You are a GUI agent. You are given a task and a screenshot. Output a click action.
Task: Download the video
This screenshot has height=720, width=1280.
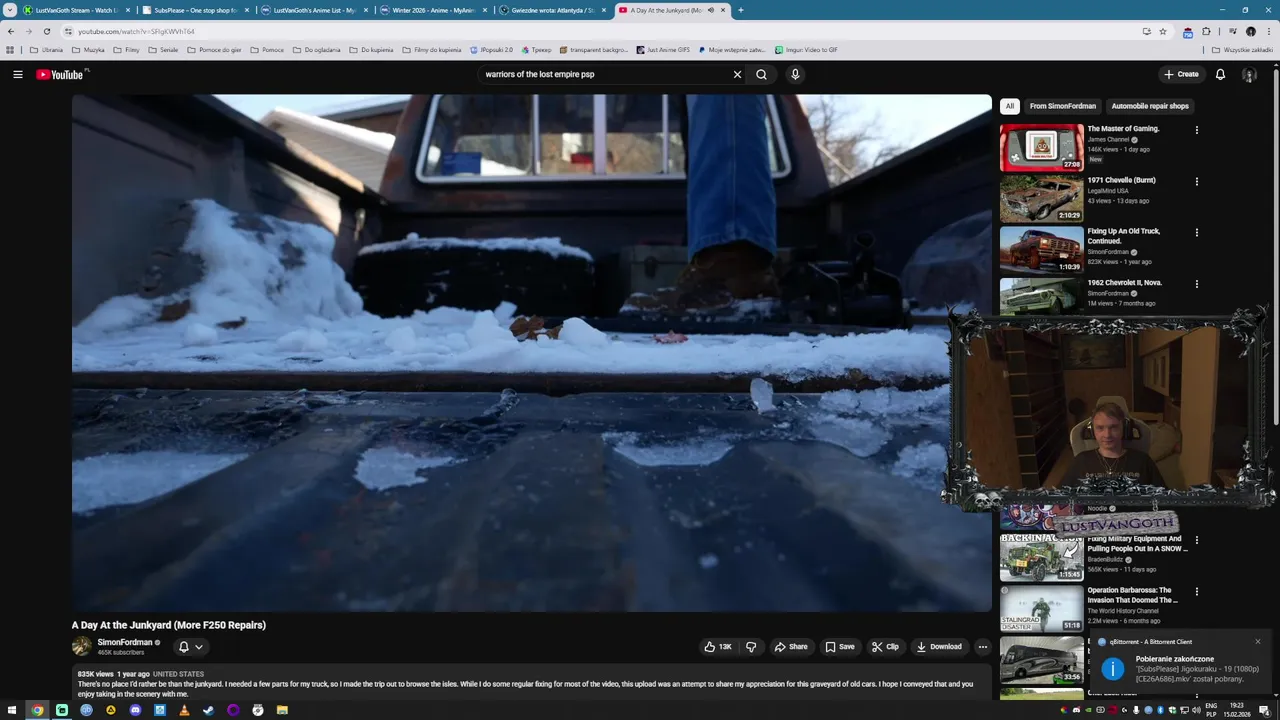point(939,646)
